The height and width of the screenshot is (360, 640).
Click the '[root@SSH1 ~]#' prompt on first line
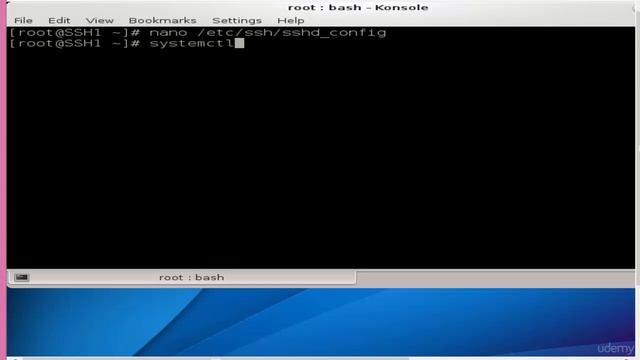point(75,32)
